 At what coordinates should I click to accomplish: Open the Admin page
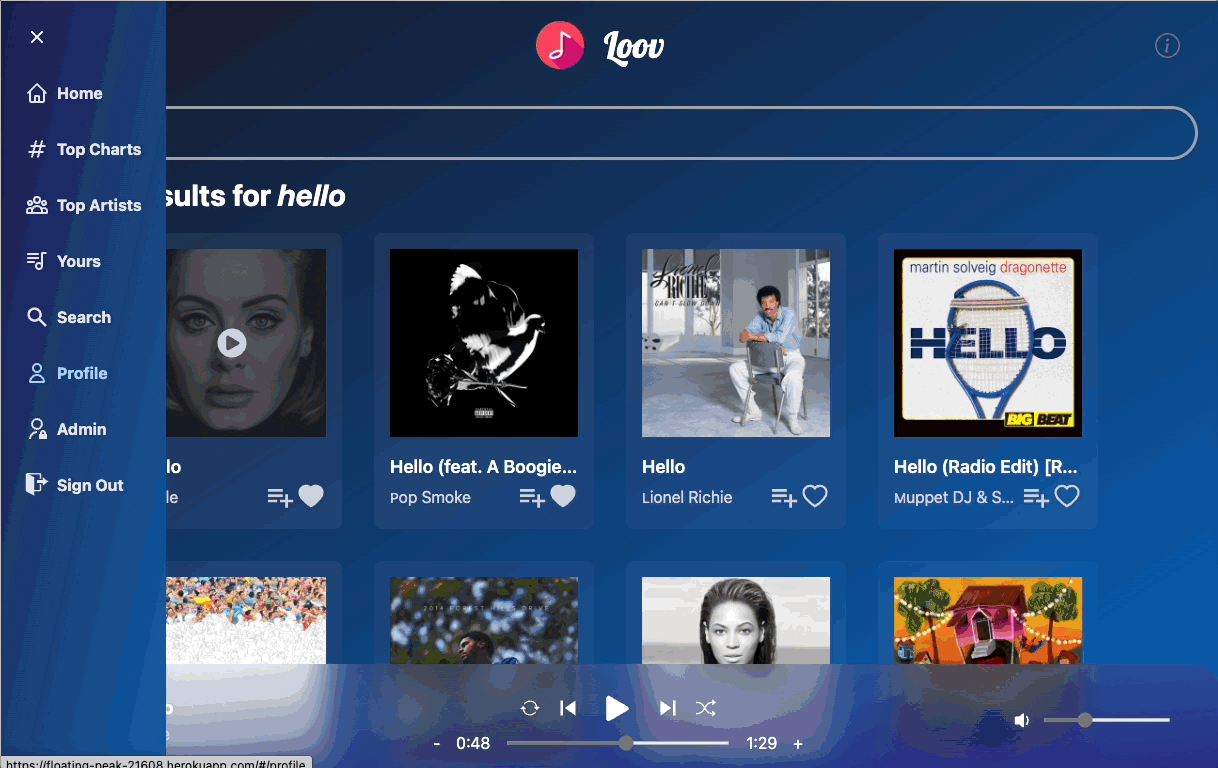67,429
